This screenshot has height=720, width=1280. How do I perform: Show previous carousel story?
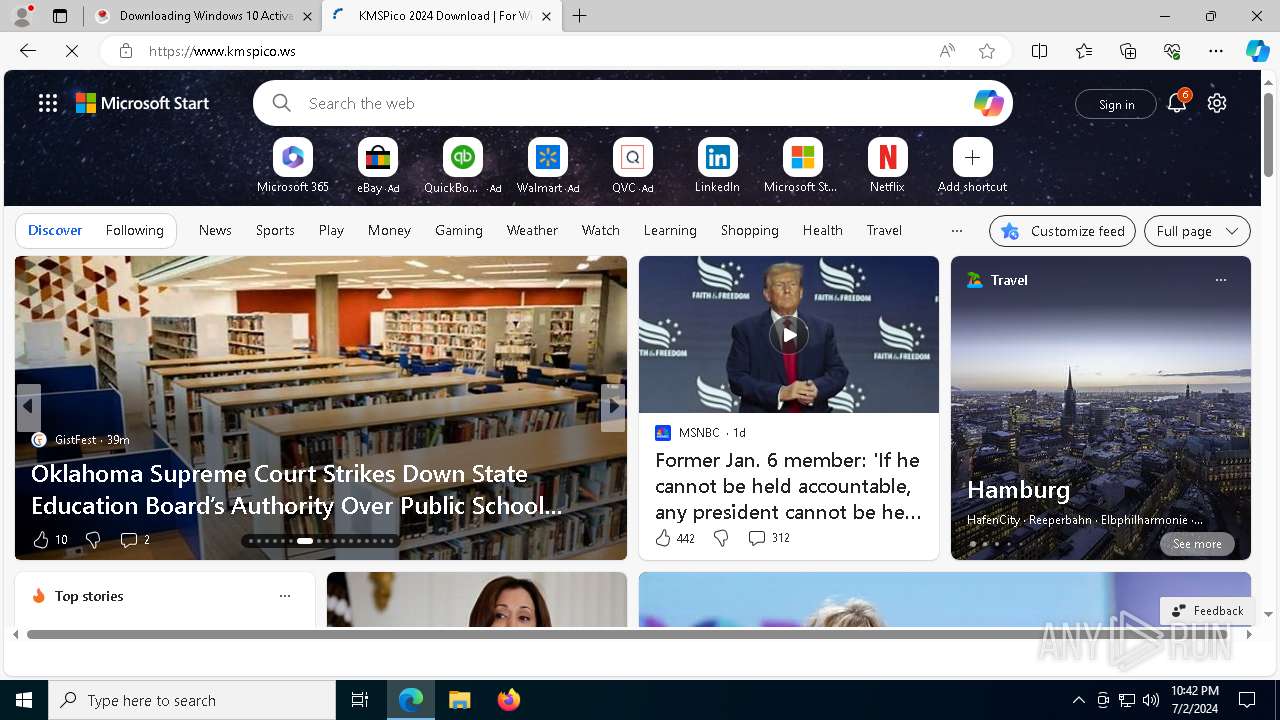pyautogui.click(x=28, y=407)
